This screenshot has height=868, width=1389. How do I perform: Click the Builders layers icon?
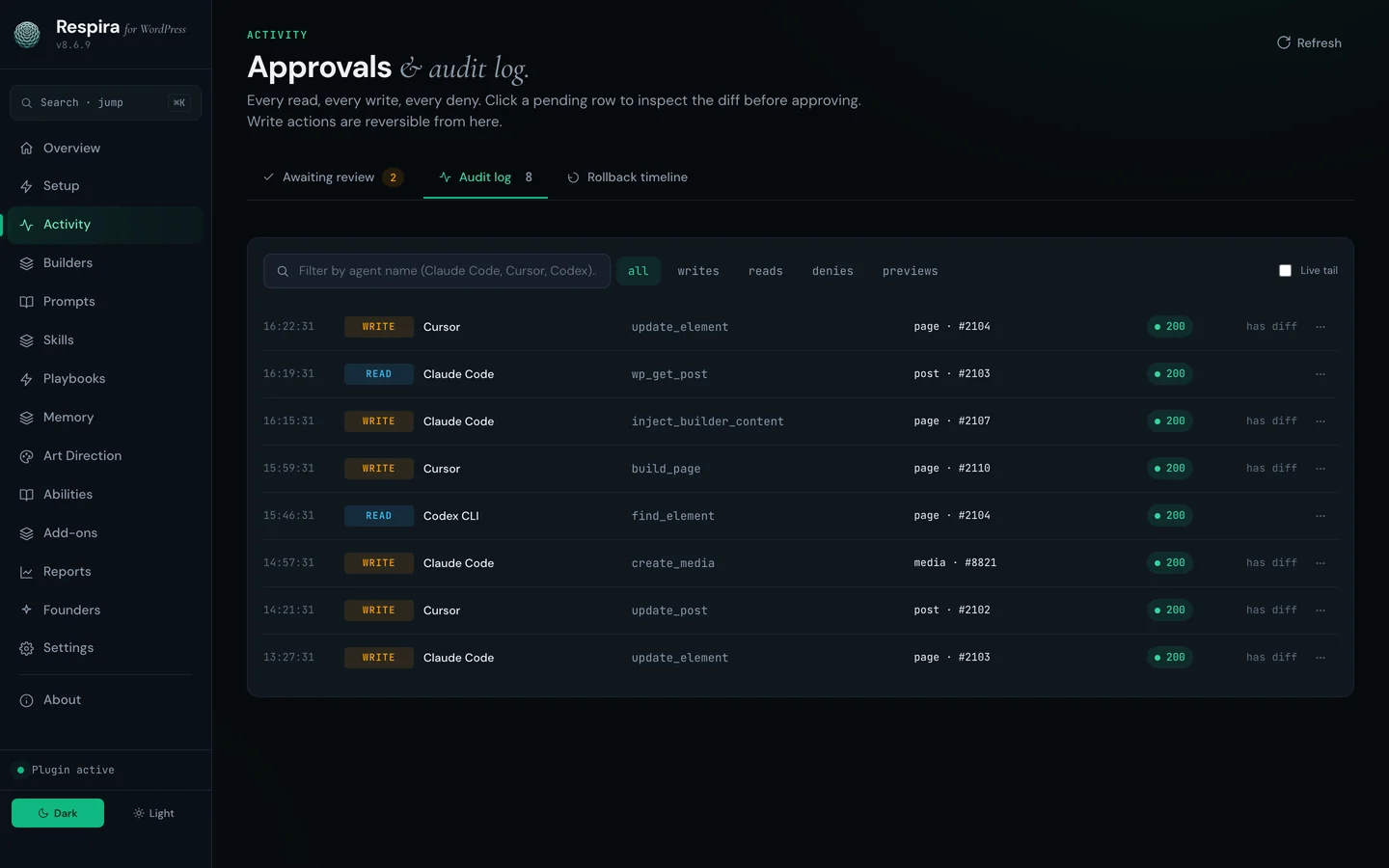26,263
